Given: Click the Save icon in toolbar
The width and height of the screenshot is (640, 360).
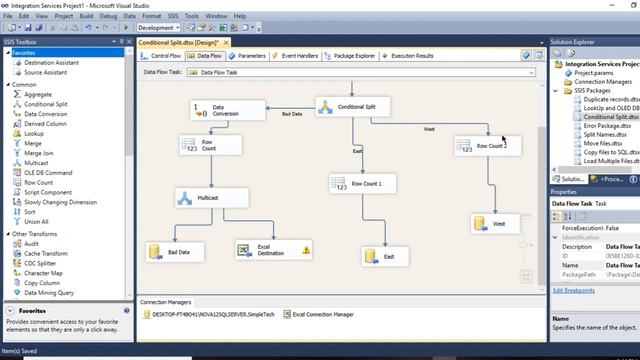Looking at the screenshot, I should coord(28,28).
